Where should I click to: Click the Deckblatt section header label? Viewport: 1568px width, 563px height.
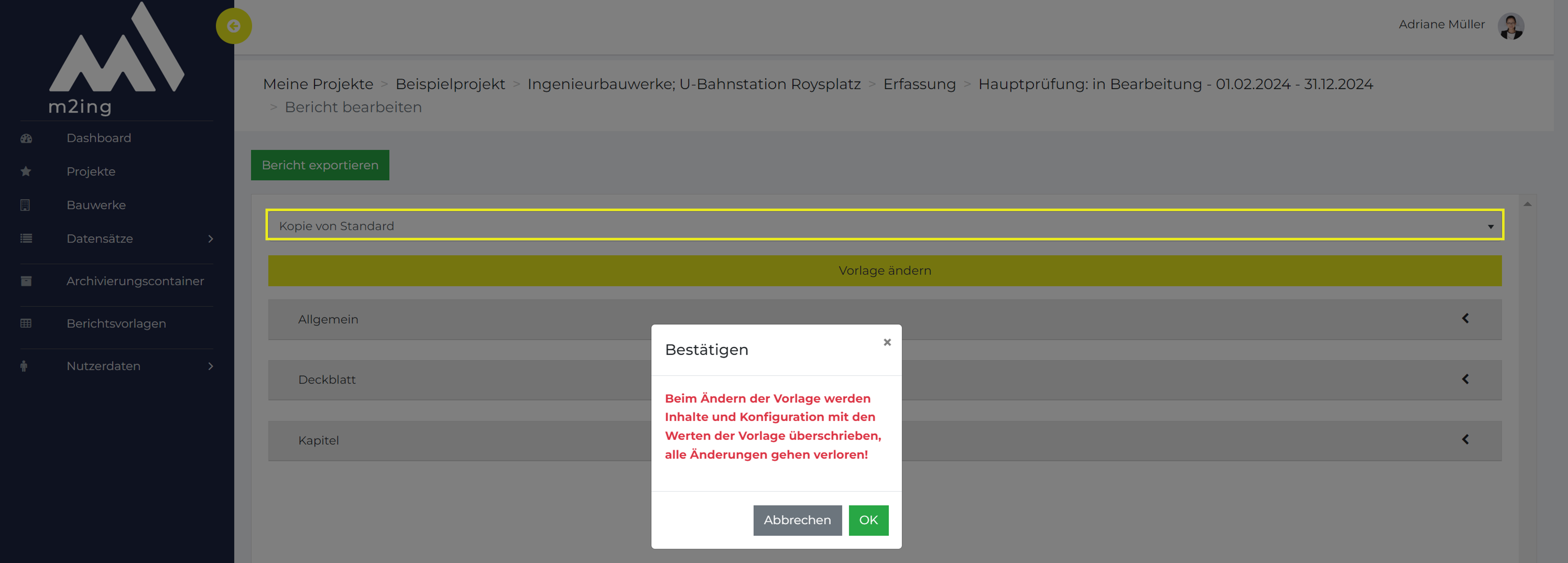point(327,380)
